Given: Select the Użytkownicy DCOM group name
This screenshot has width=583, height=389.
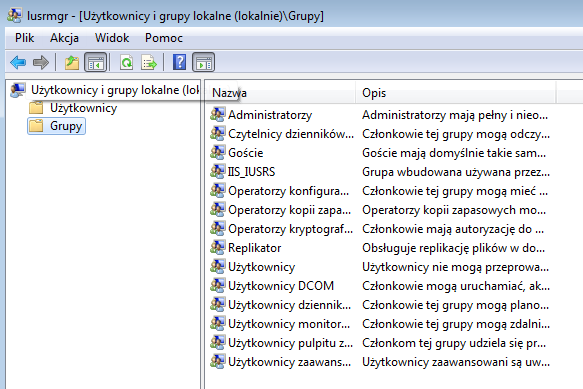Looking at the screenshot, I should (281, 286).
